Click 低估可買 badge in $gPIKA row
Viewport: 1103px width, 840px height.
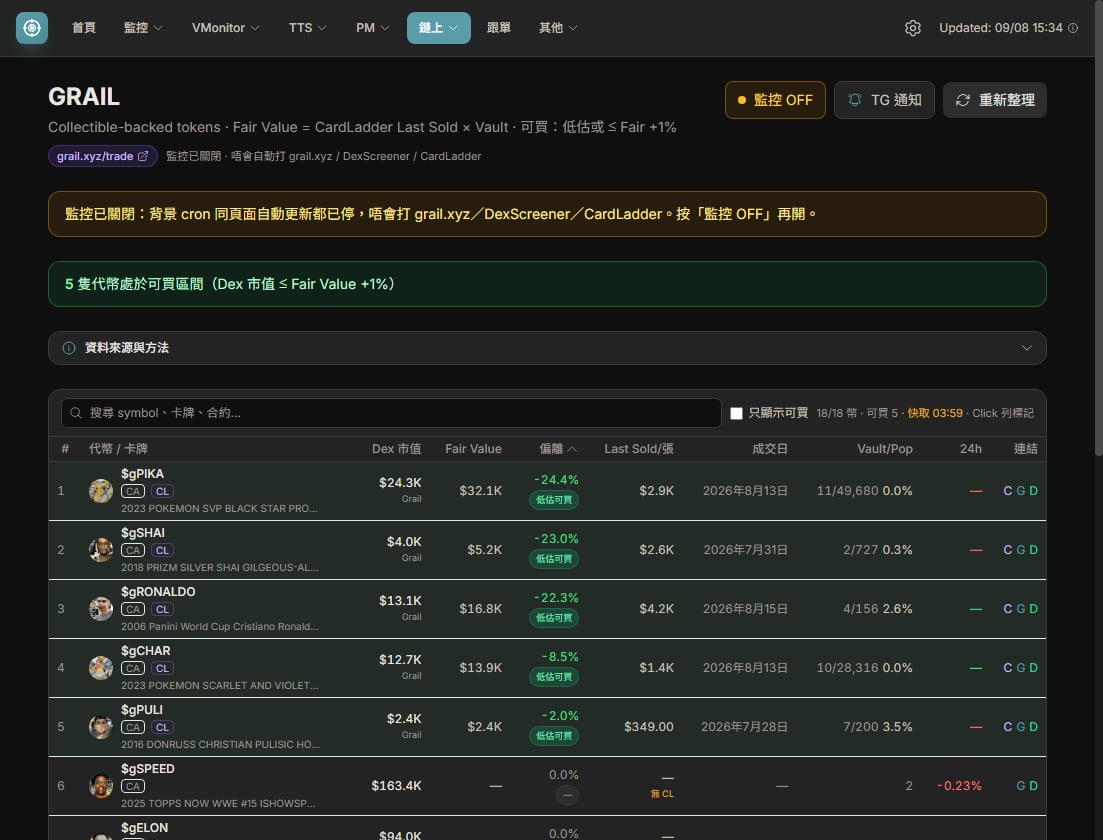pos(554,499)
